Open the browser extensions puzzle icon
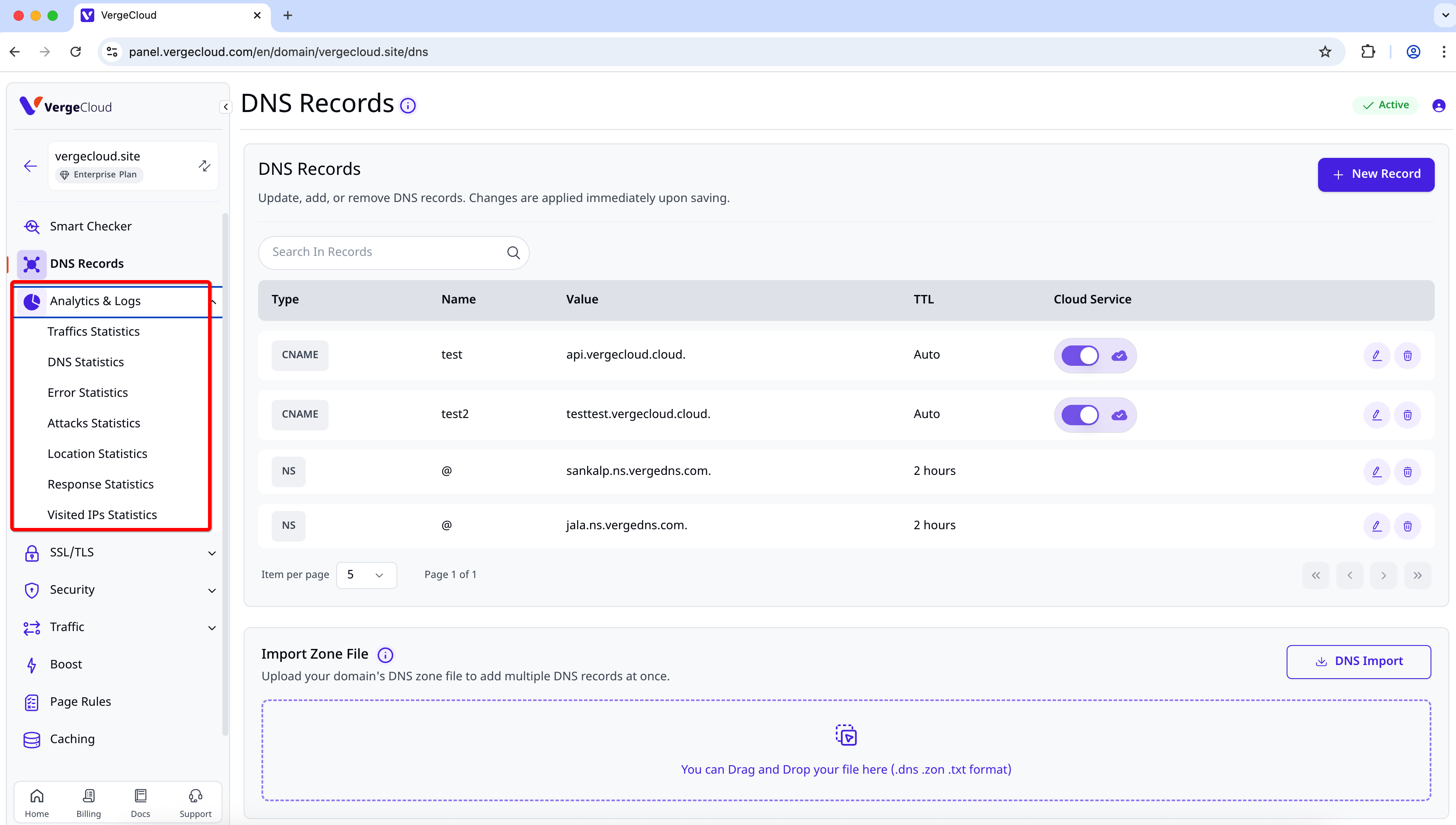This screenshot has width=1456, height=825. point(1368,52)
